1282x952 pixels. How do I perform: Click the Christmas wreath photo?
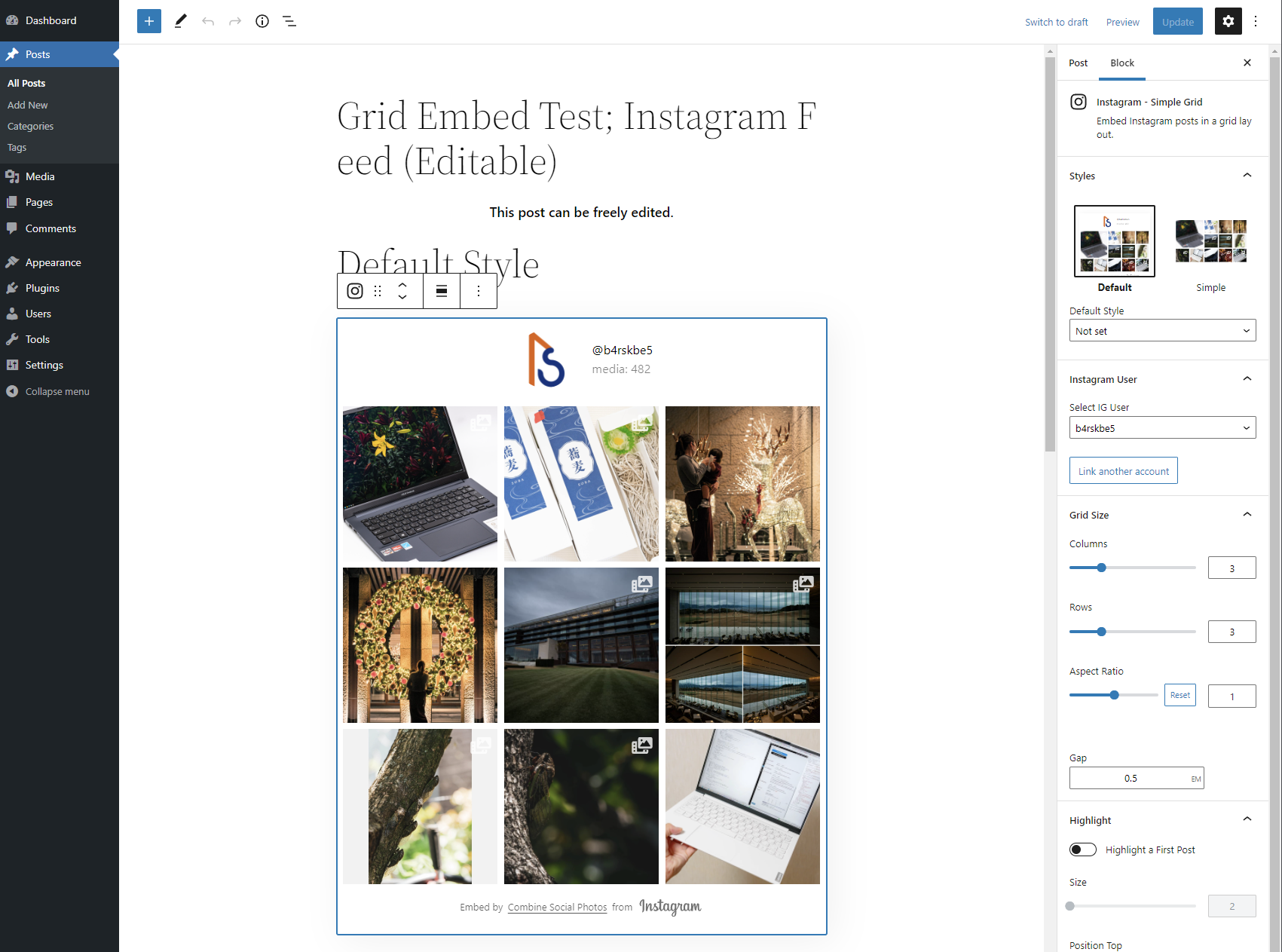click(420, 645)
